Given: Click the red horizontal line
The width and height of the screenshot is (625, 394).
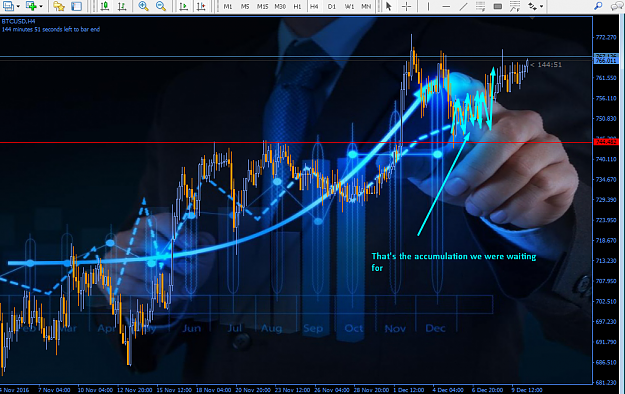Looking at the screenshot, I should [x=297, y=142].
